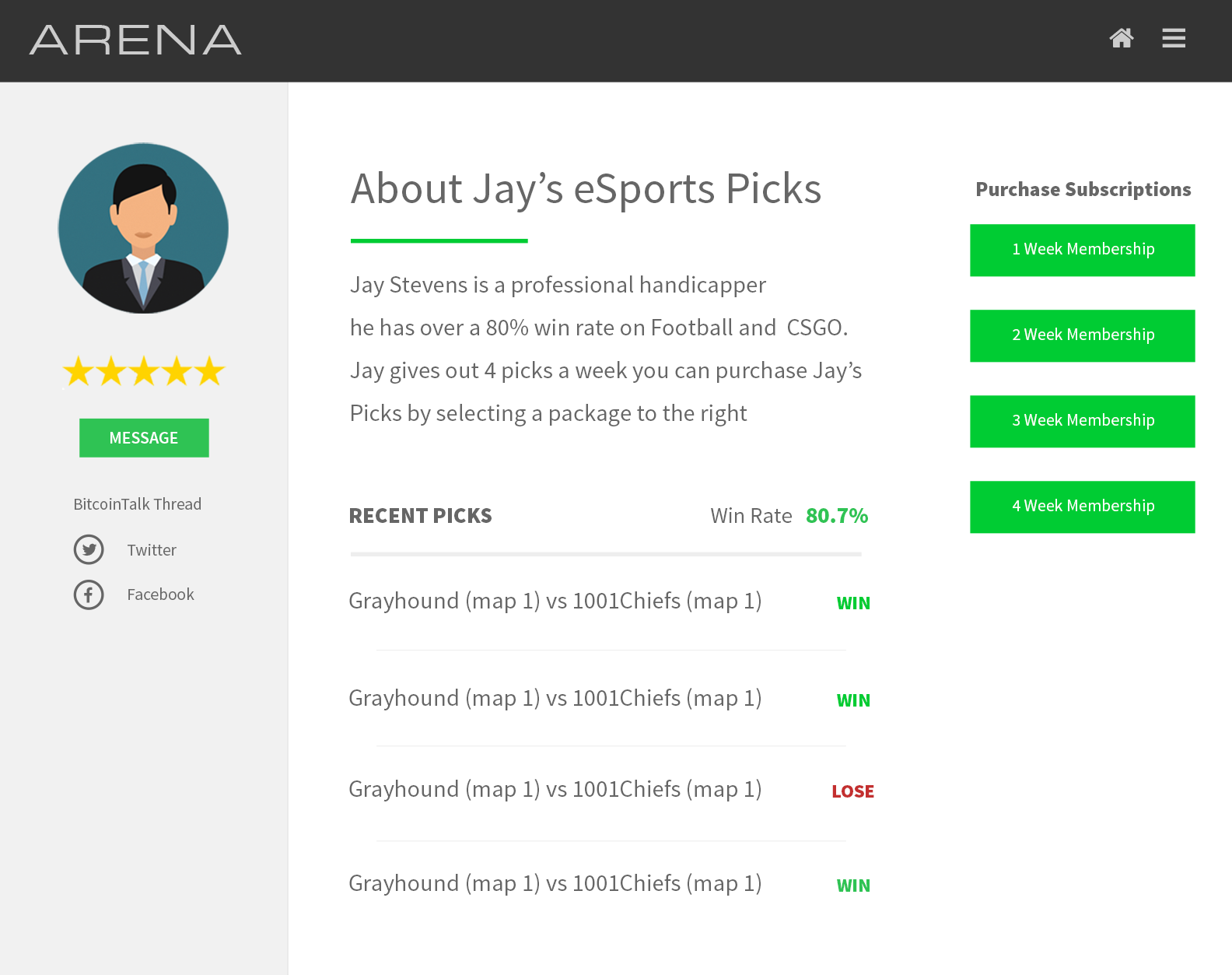1232x975 pixels.
Task: Purchase the 2 Week Membership
Action: click(1082, 335)
